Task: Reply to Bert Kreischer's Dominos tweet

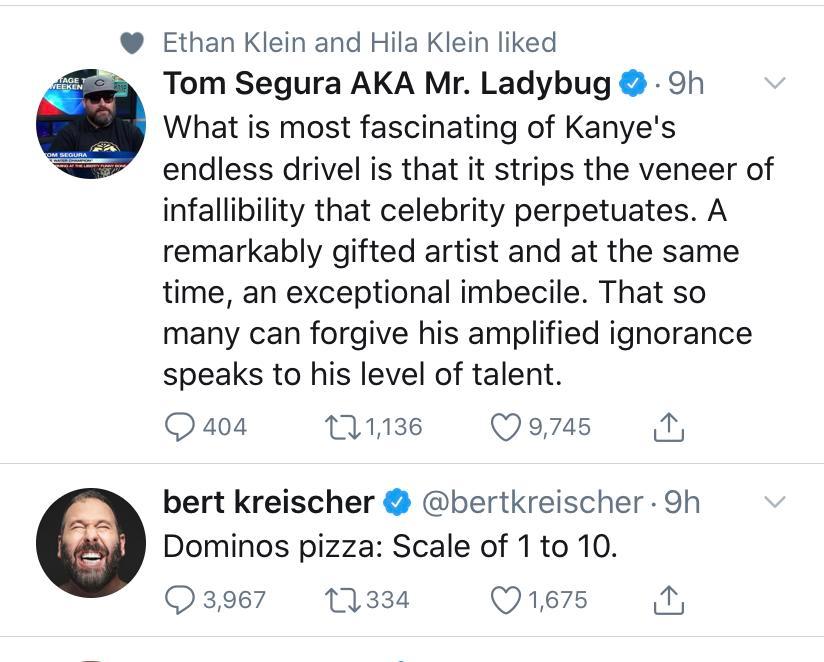Action: pos(179,600)
